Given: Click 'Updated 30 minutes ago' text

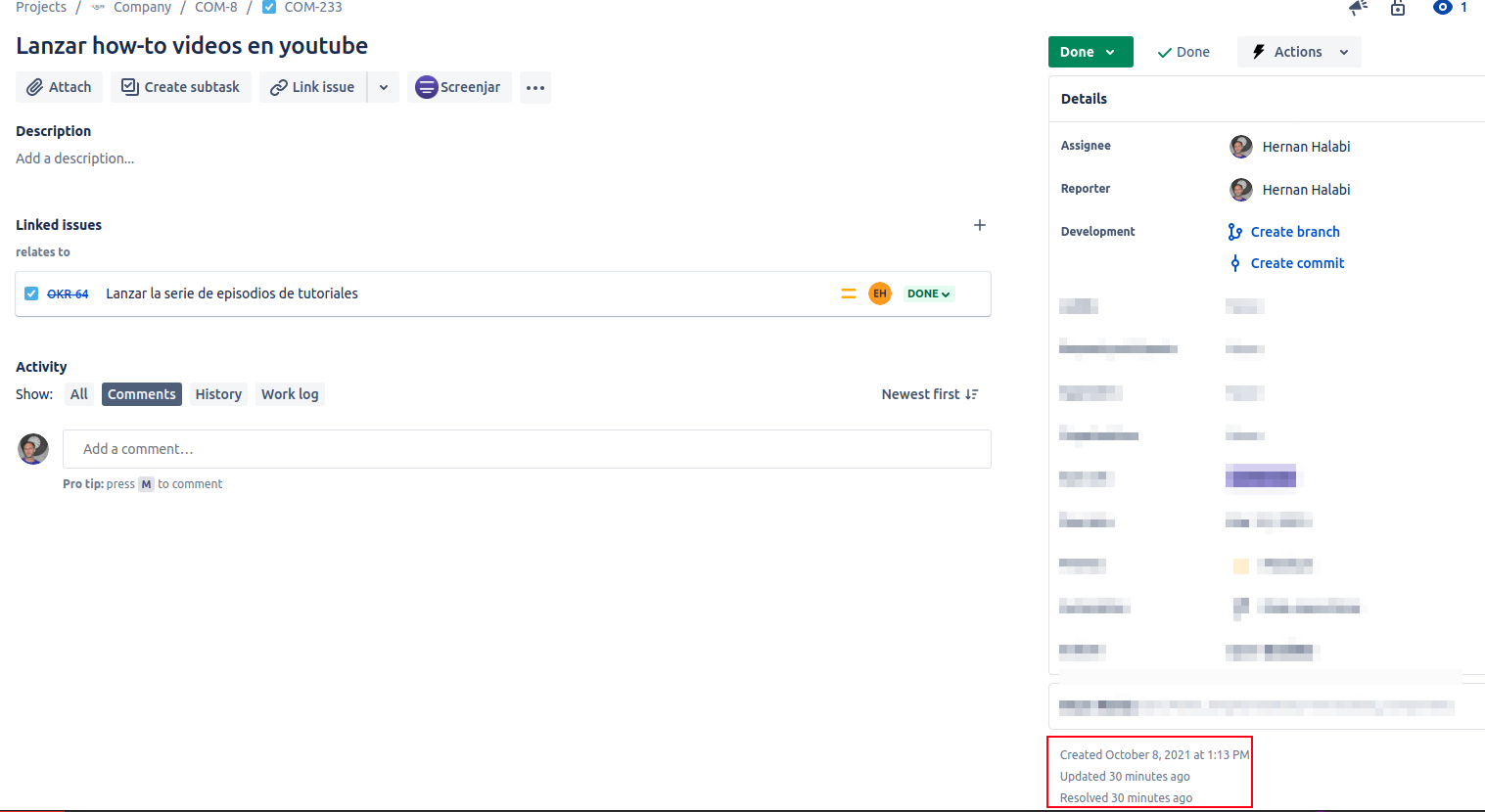Looking at the screenshot, I should pyautogui.click(x=1125, y=777).
